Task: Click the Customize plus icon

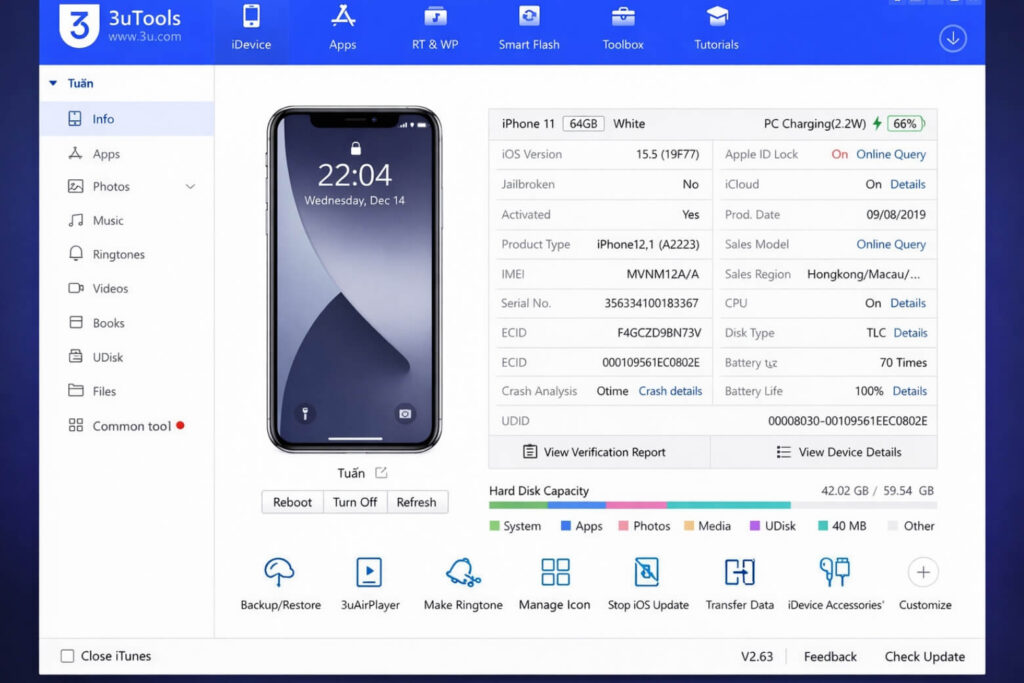Action: click(x=923, y=573)
